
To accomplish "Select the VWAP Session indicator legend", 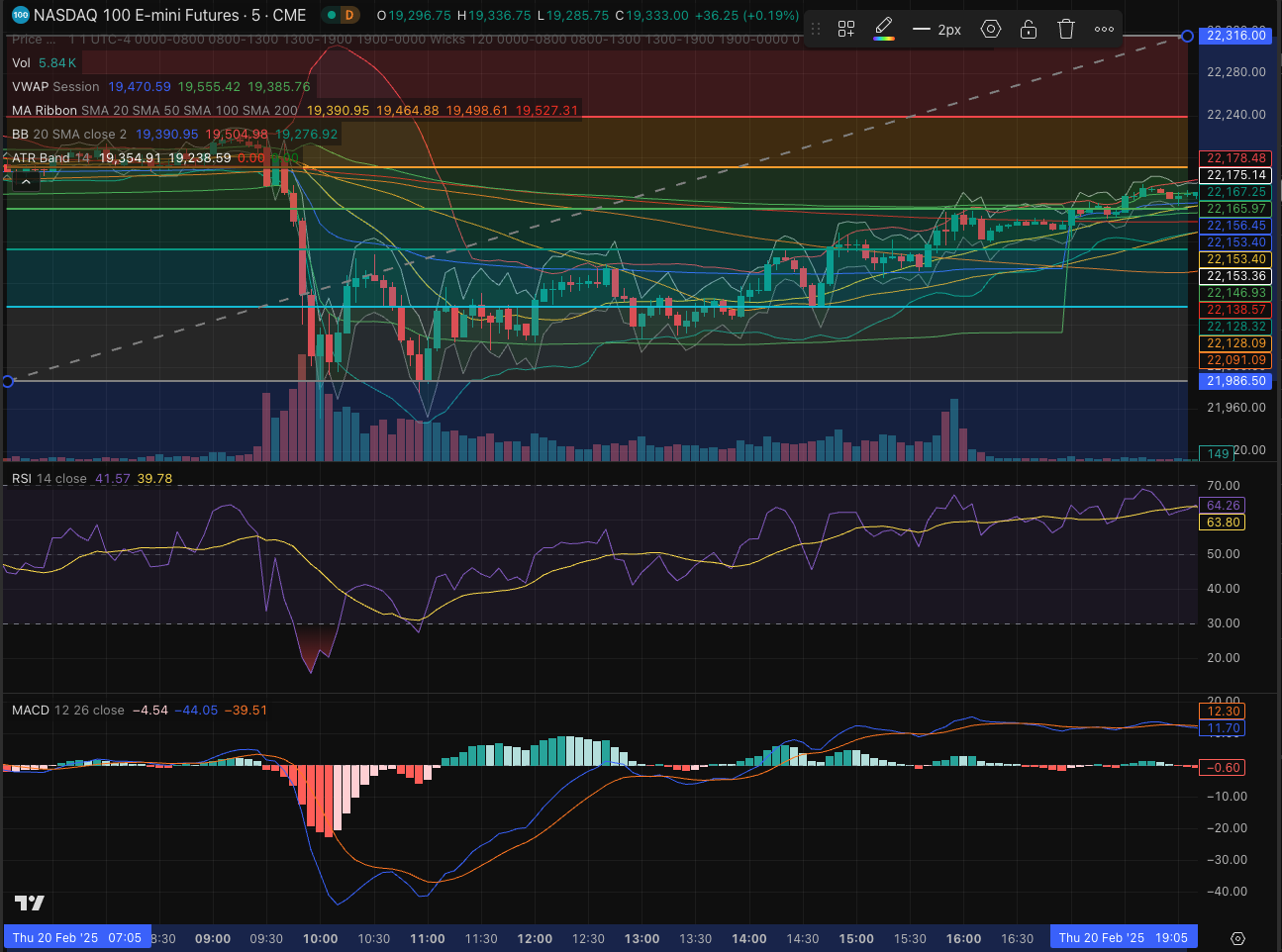I will (x=55, y=86).
